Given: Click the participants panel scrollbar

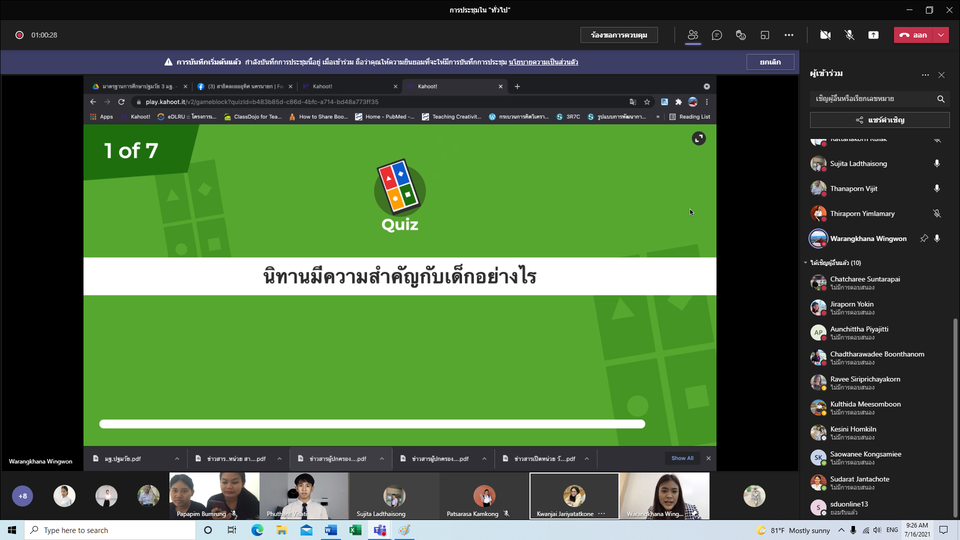Looking at the screenshot, I should pos(954,416).
